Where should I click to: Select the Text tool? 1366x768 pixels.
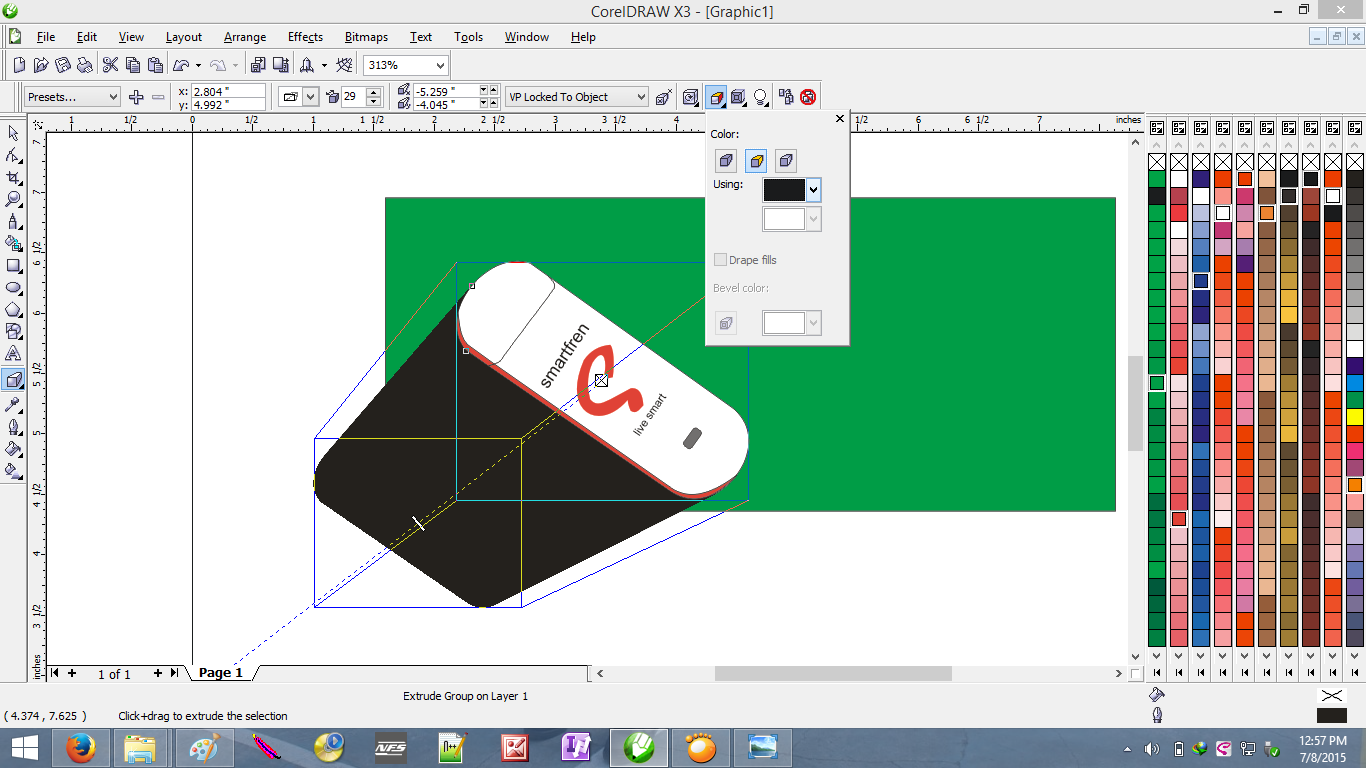click(x=13, y=355)
